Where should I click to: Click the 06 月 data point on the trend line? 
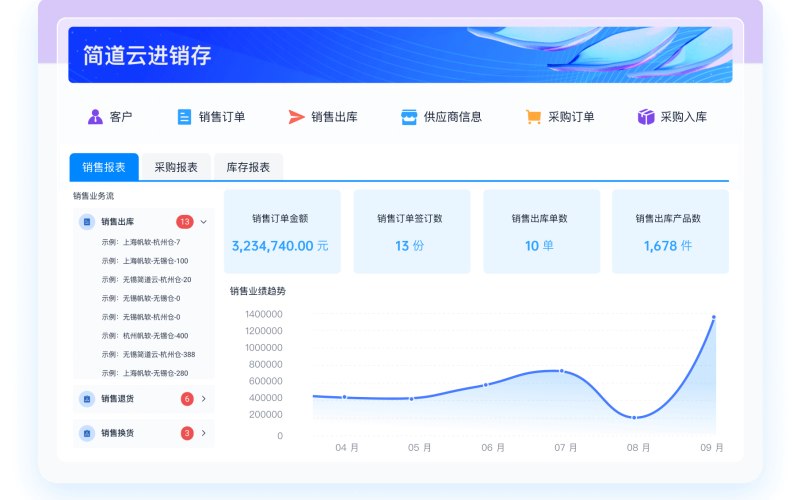point(486,385)
